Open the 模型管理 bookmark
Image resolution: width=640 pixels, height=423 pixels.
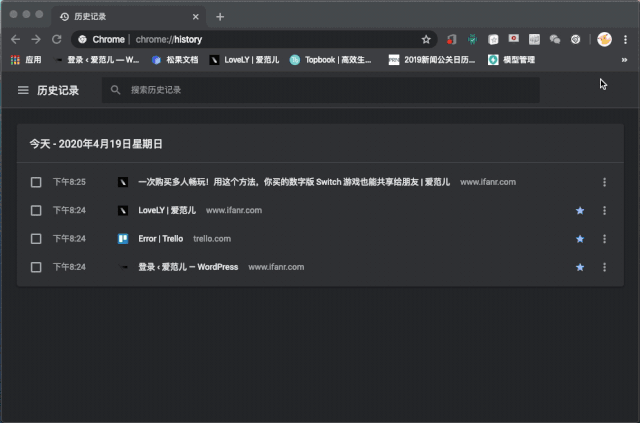pos(511,60)
